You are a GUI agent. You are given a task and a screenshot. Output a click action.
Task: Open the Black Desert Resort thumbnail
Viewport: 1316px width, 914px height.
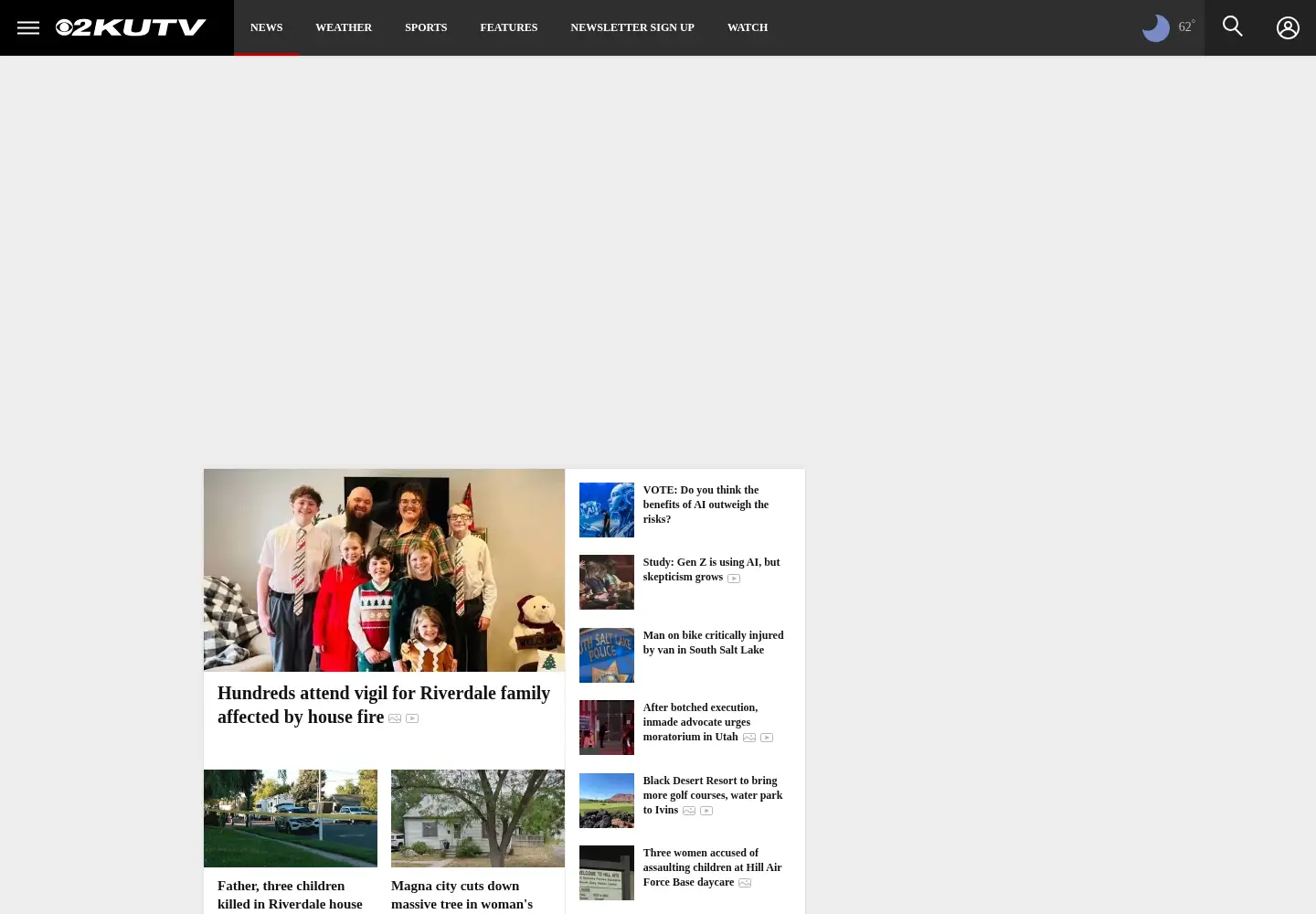606,801
